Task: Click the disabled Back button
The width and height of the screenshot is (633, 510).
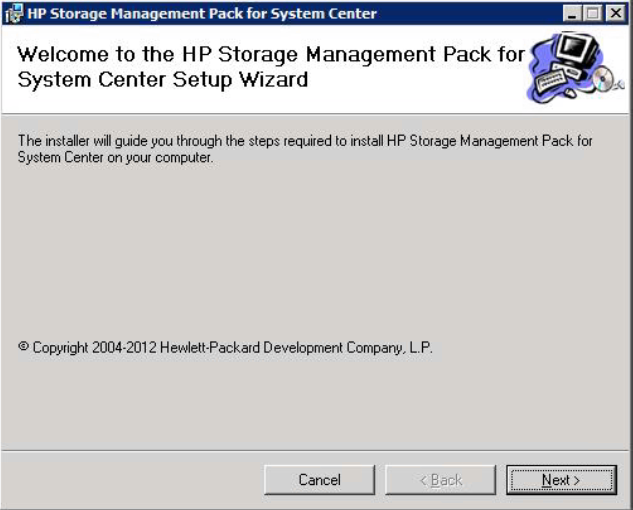Action: [x=440, y=480]
